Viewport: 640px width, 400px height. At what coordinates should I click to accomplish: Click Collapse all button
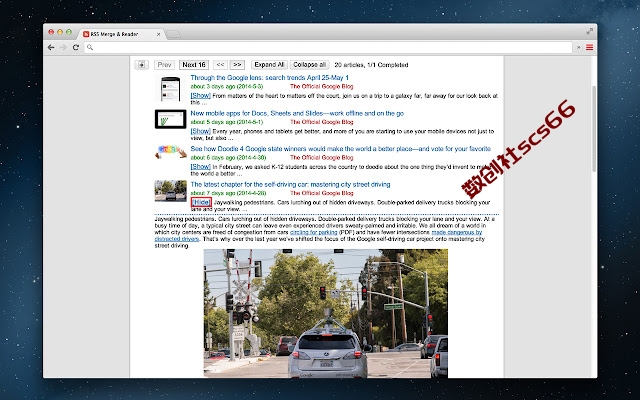click(309, 64)
